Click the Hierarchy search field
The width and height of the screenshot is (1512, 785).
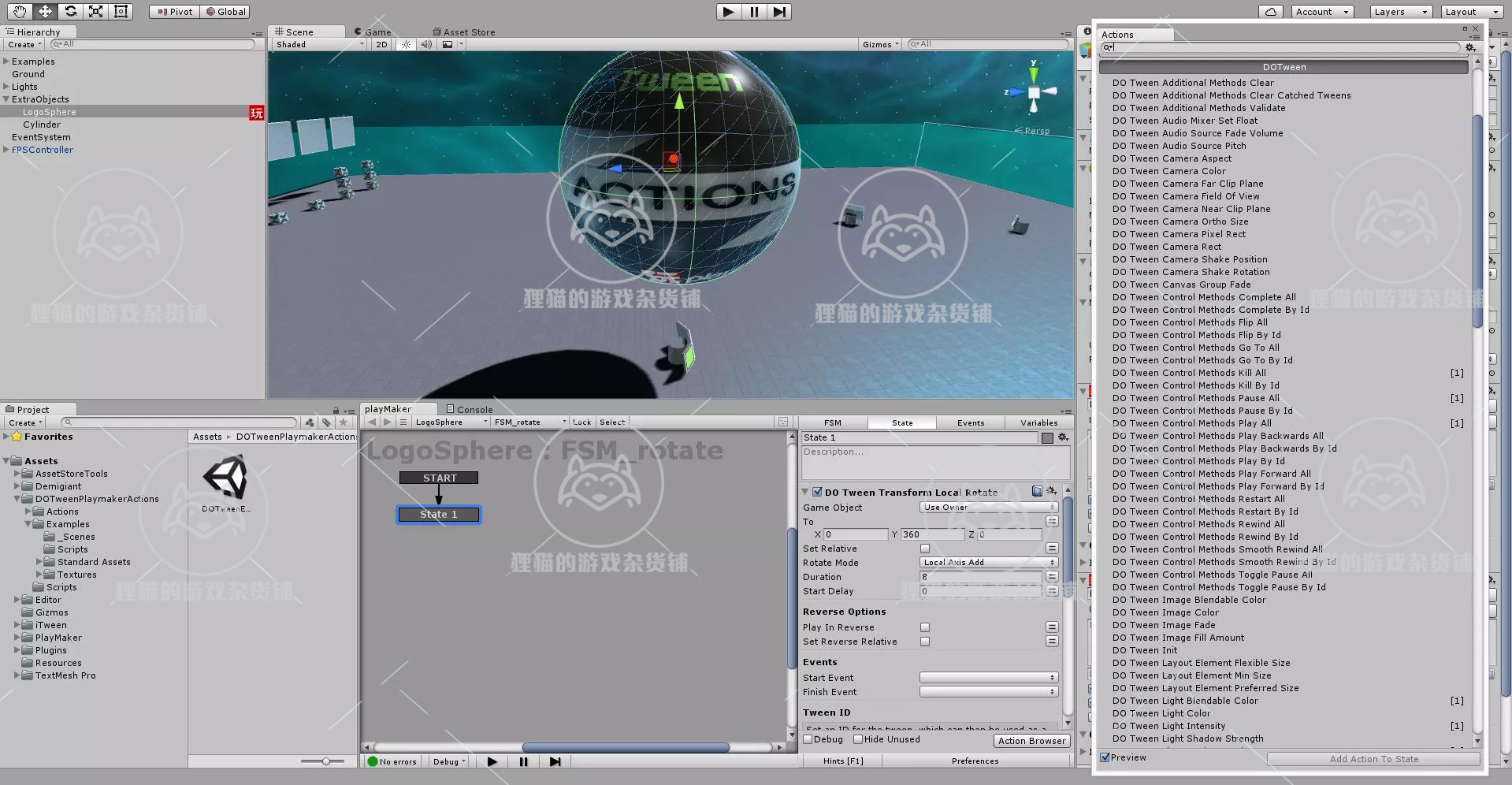pos(153,44)
